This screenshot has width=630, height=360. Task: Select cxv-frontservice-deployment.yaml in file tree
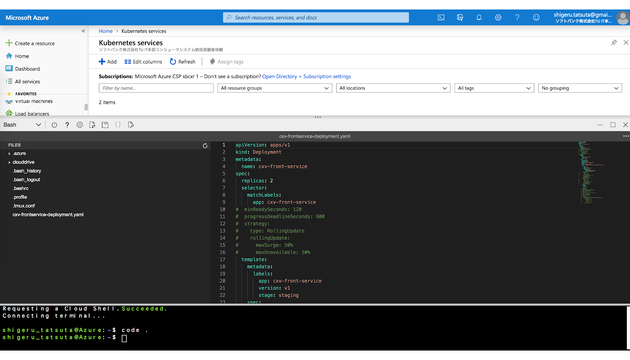48,215
